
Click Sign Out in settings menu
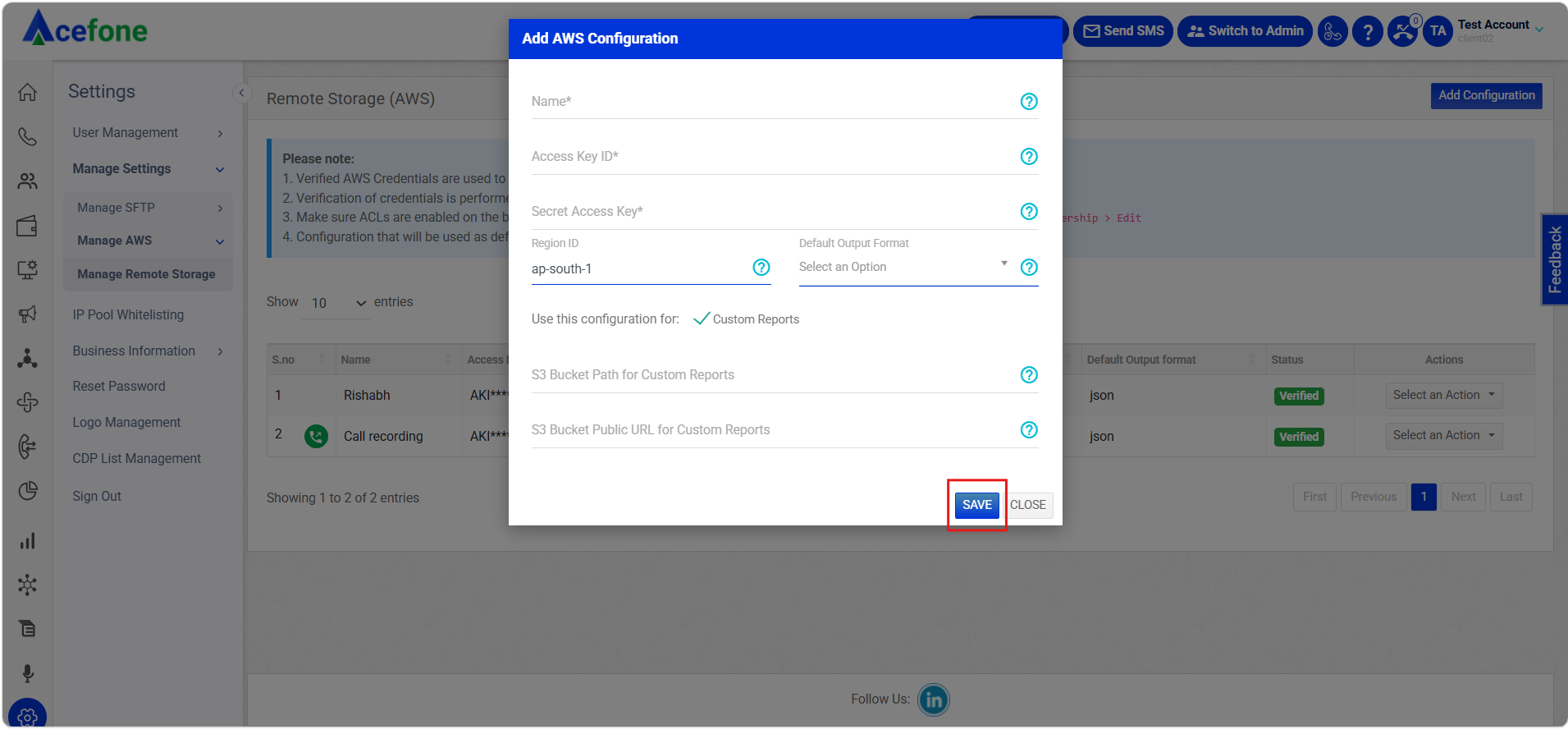tap(97, 496)
